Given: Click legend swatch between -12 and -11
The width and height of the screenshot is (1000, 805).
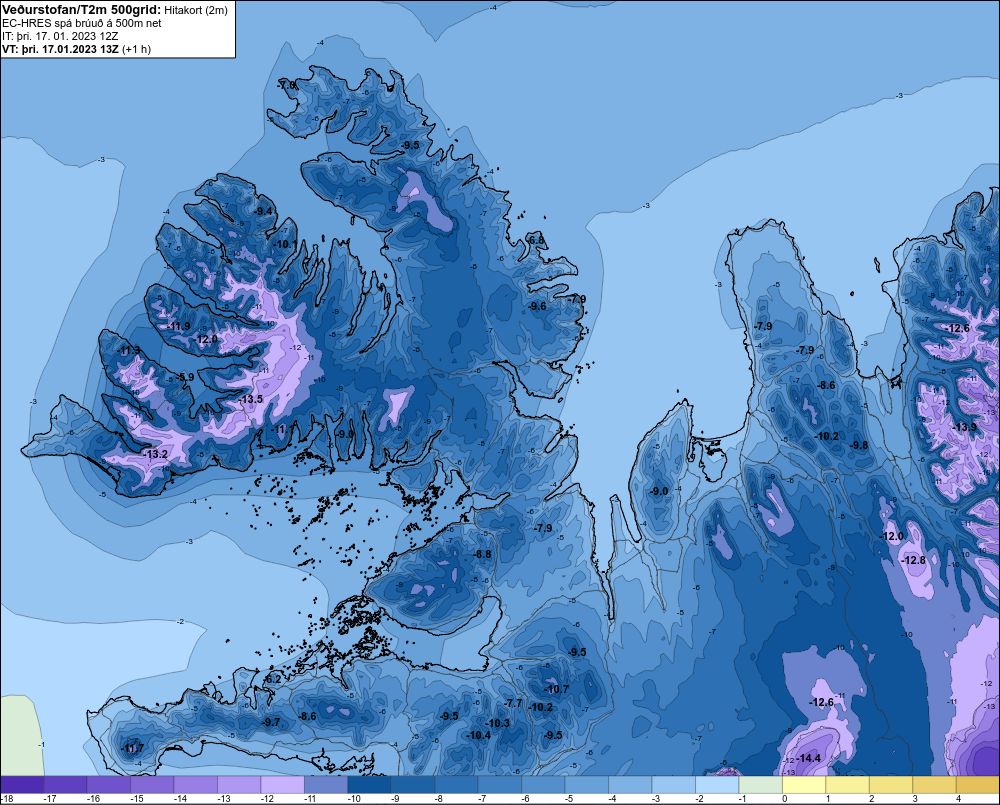Looking at the screenshot, I should [283, 784].
